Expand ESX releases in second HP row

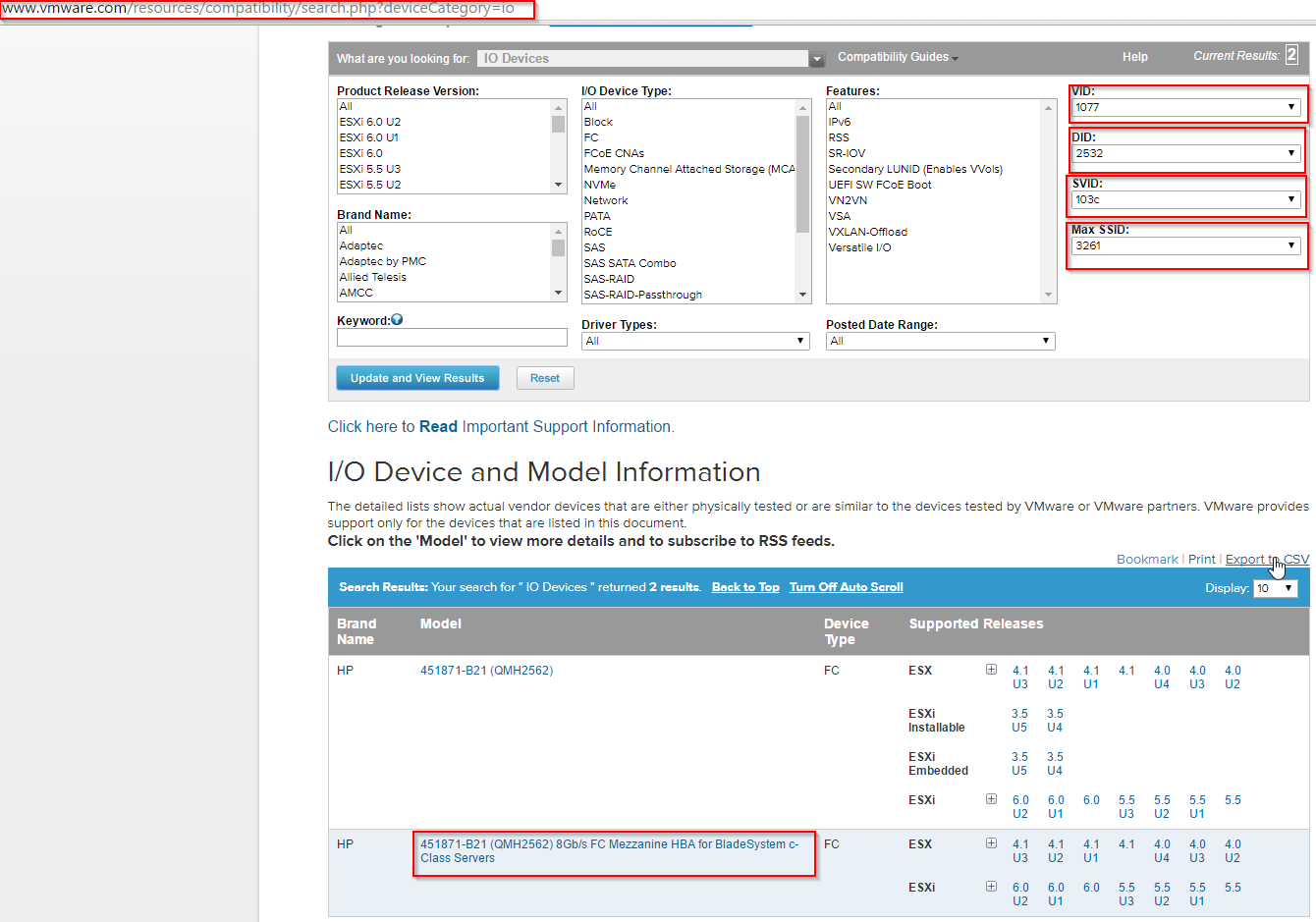pyautogui.click(x=991, y=843)
